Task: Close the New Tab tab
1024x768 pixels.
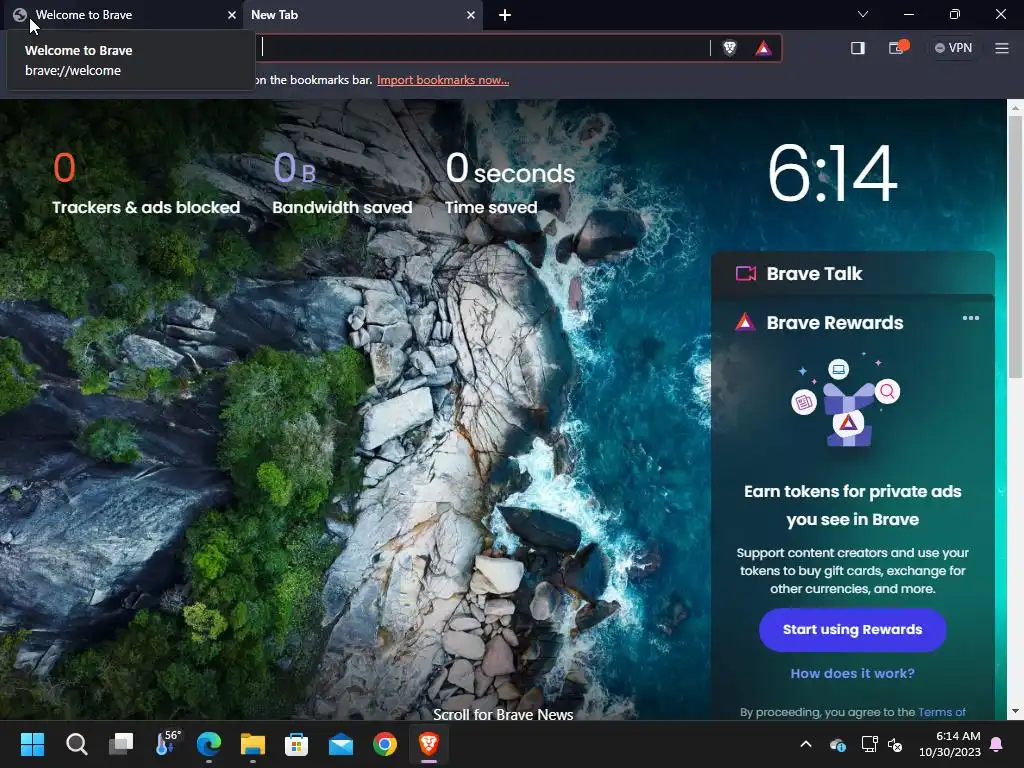Action: pyautogui.click(x=471, y=14)
